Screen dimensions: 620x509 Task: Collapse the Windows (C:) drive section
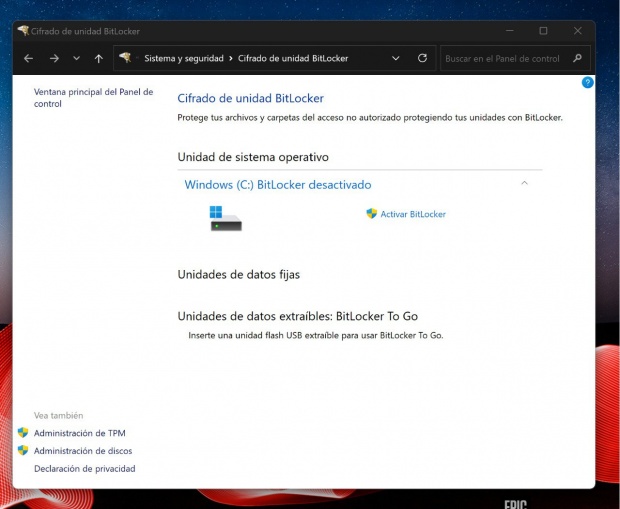pos(524,183)
